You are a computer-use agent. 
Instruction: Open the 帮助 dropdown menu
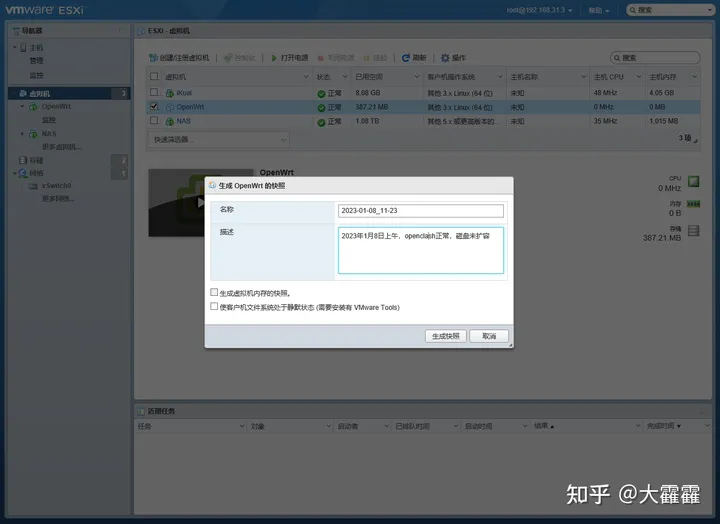(597, 10)
